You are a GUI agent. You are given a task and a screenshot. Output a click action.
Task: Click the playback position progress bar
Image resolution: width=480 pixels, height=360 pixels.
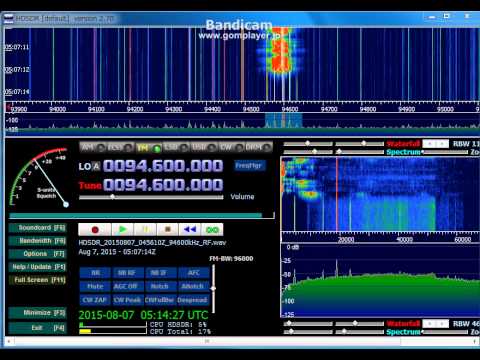[x=142, y=216]
